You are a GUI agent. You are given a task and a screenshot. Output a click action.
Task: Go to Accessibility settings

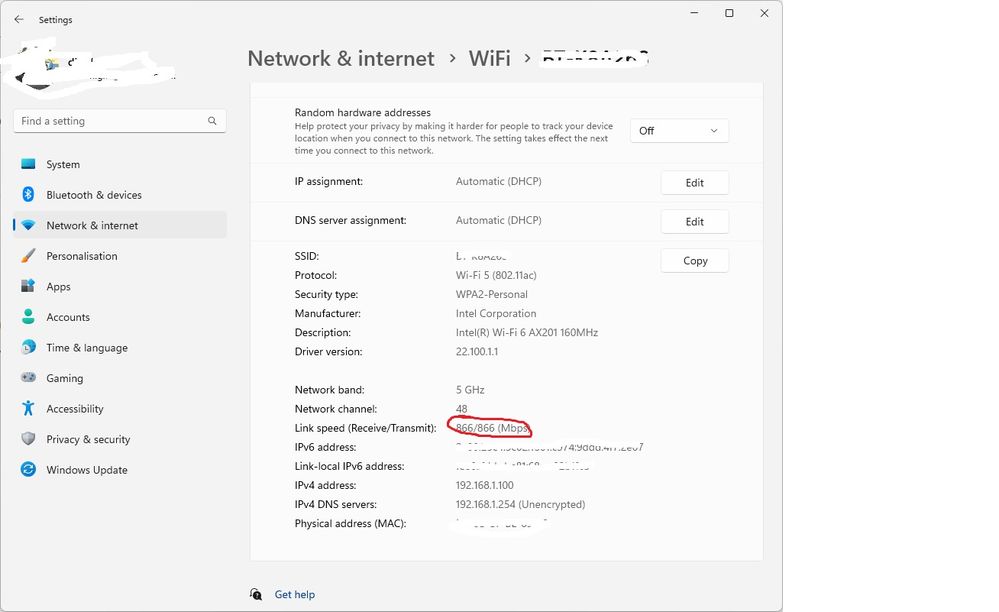tap(74, 409)
